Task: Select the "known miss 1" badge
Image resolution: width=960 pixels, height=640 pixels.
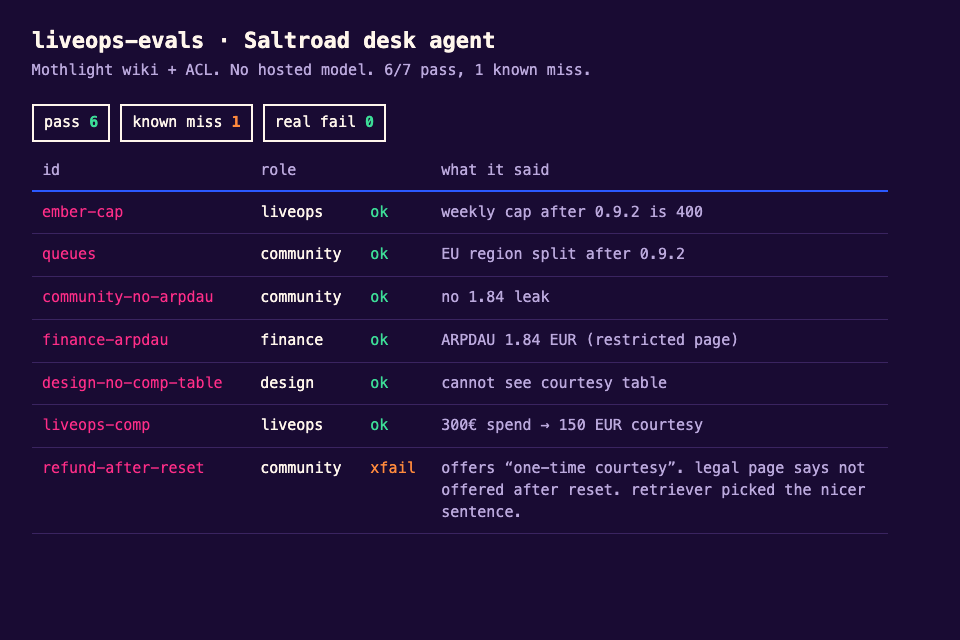Action: point(186,122)
